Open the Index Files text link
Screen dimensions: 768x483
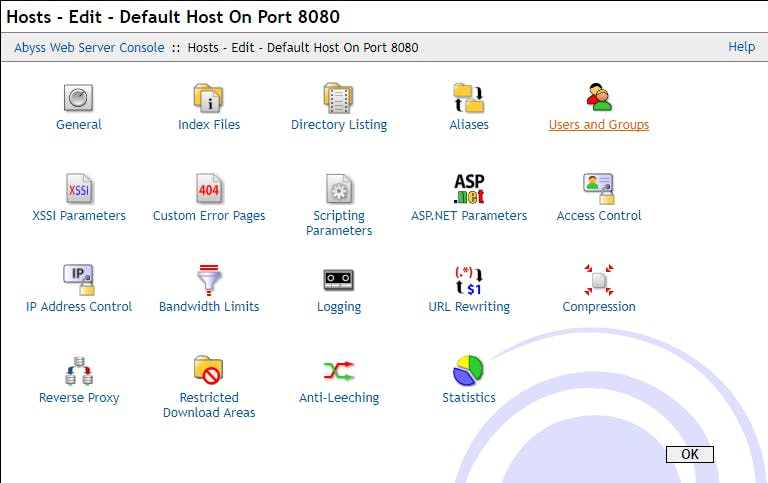(x=209, y=124)
